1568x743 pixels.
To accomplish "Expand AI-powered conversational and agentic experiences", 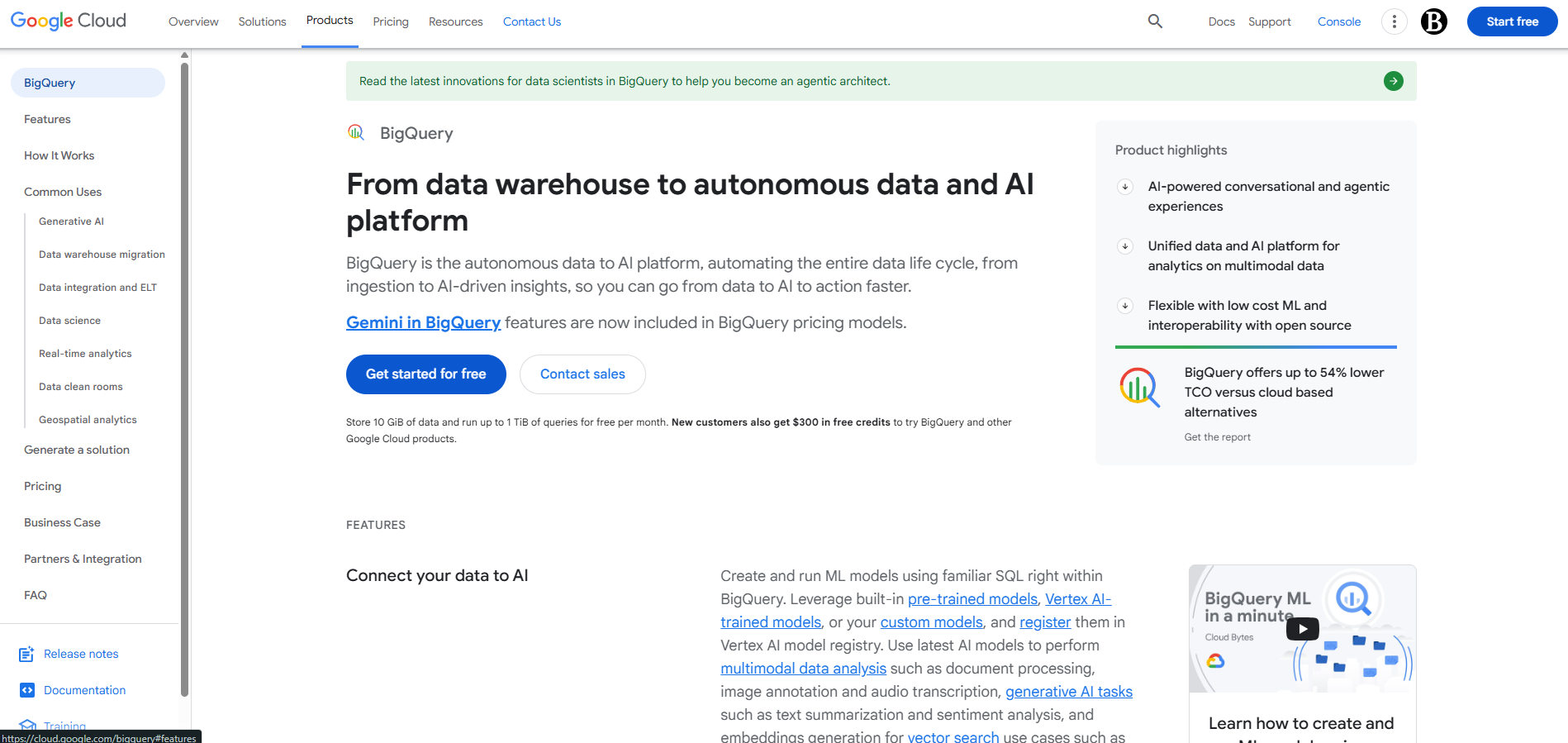I will [x=1125, y=187].
